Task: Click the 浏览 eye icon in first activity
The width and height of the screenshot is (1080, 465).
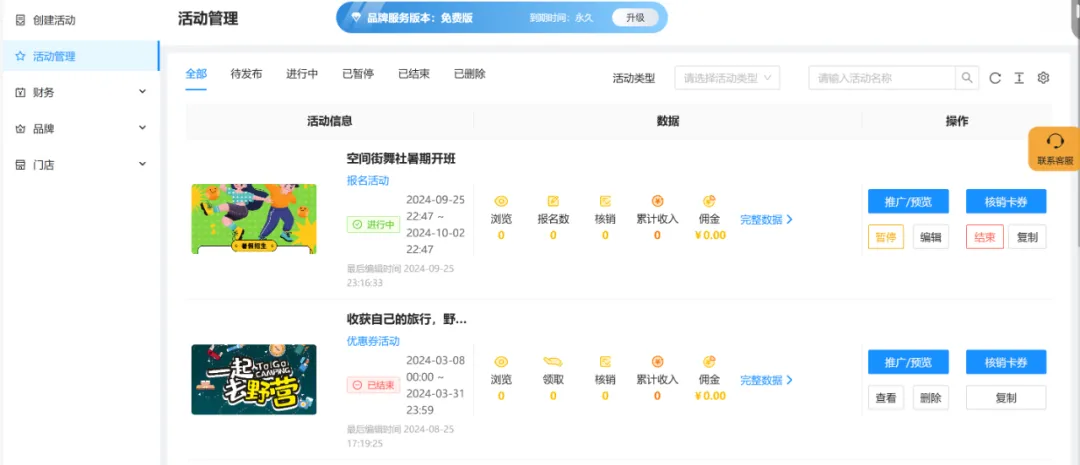Action: (x=501, y=201)
